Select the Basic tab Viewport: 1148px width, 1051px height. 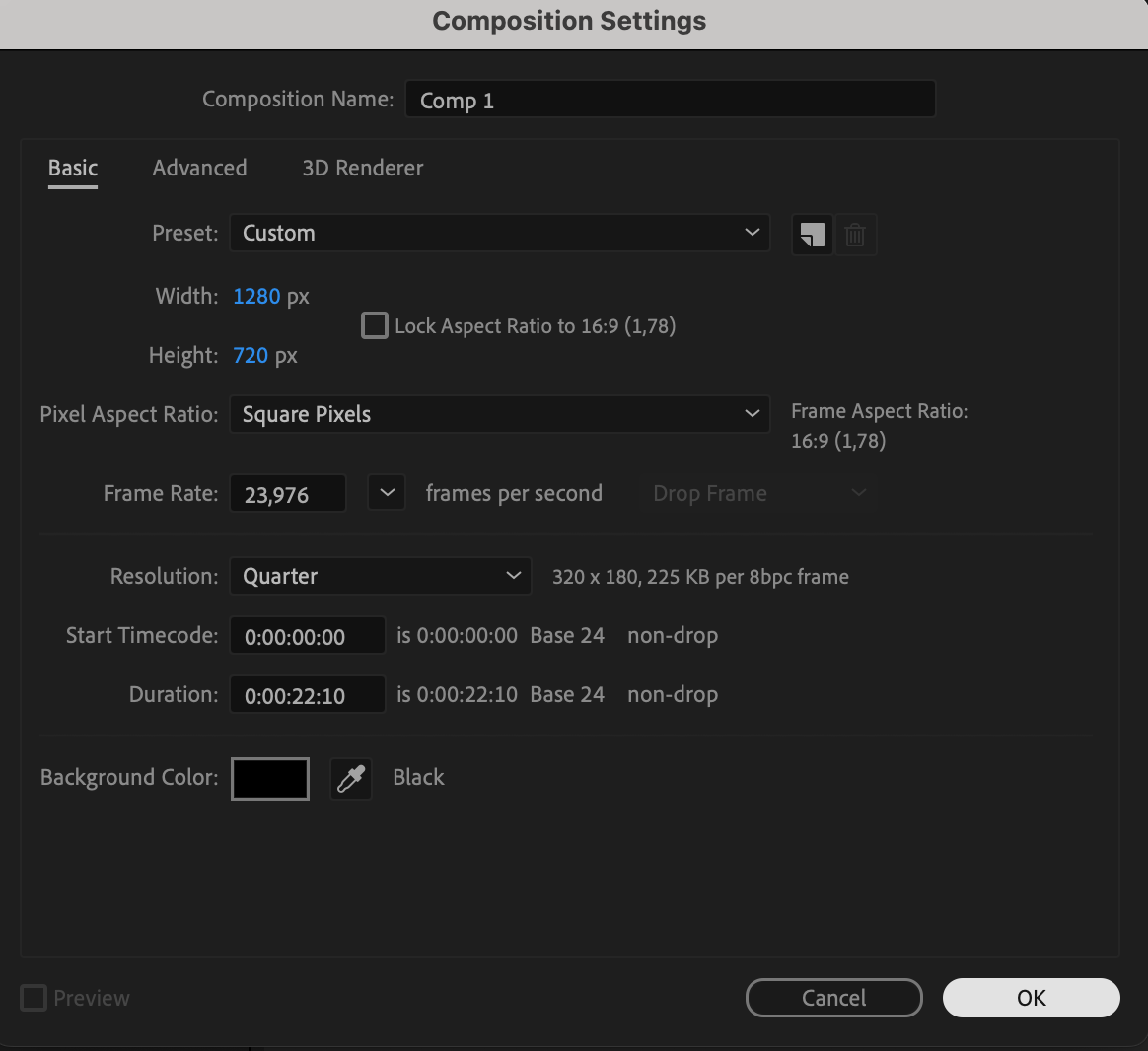73,168
